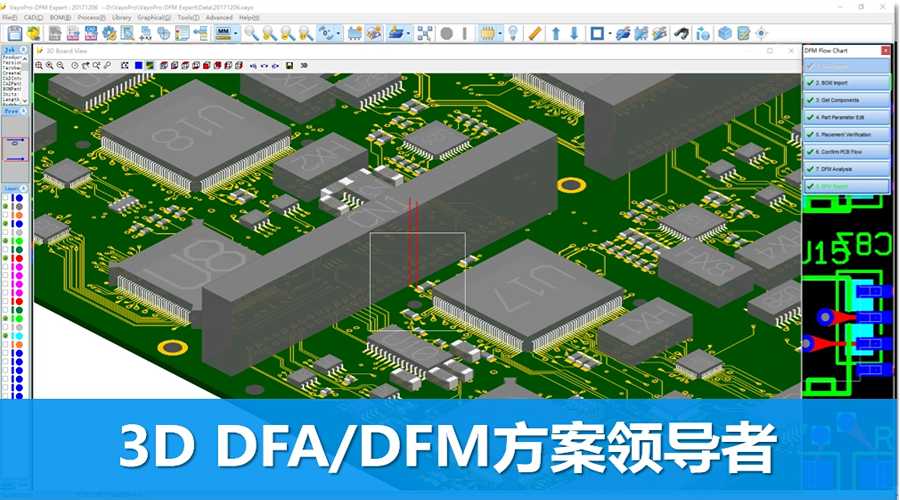
Task: Click the network nodes icon
Action: [425, 33]
